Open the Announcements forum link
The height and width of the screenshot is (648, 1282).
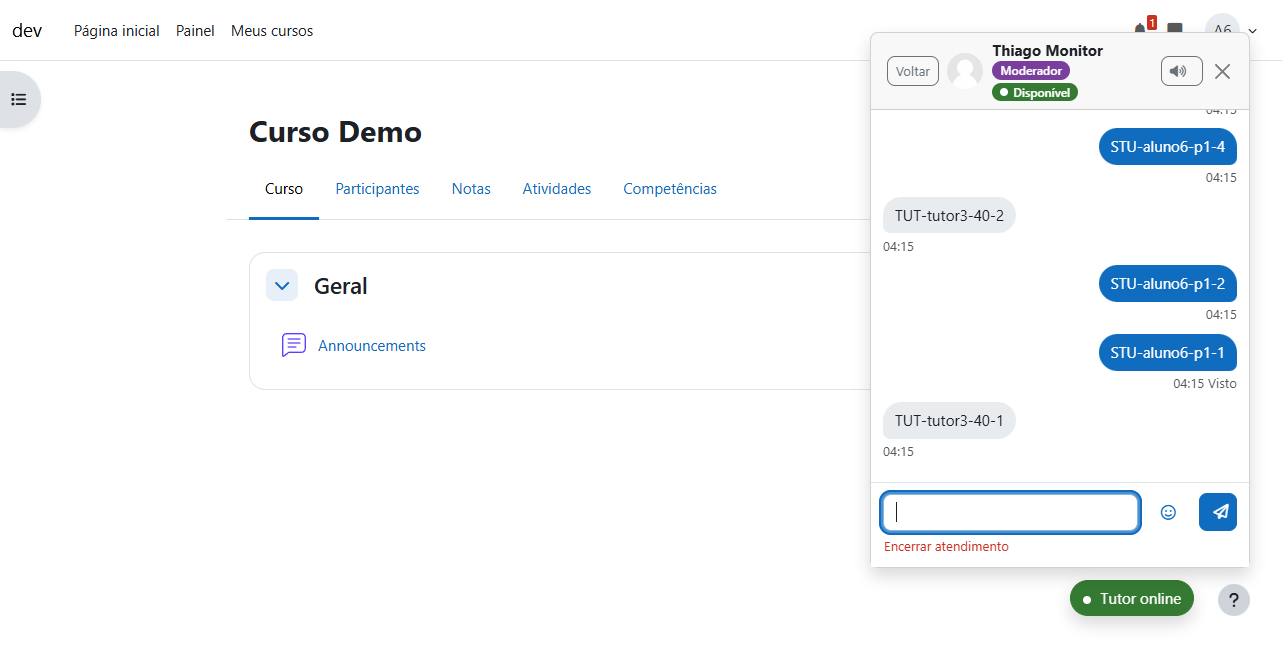pos(372,346)
